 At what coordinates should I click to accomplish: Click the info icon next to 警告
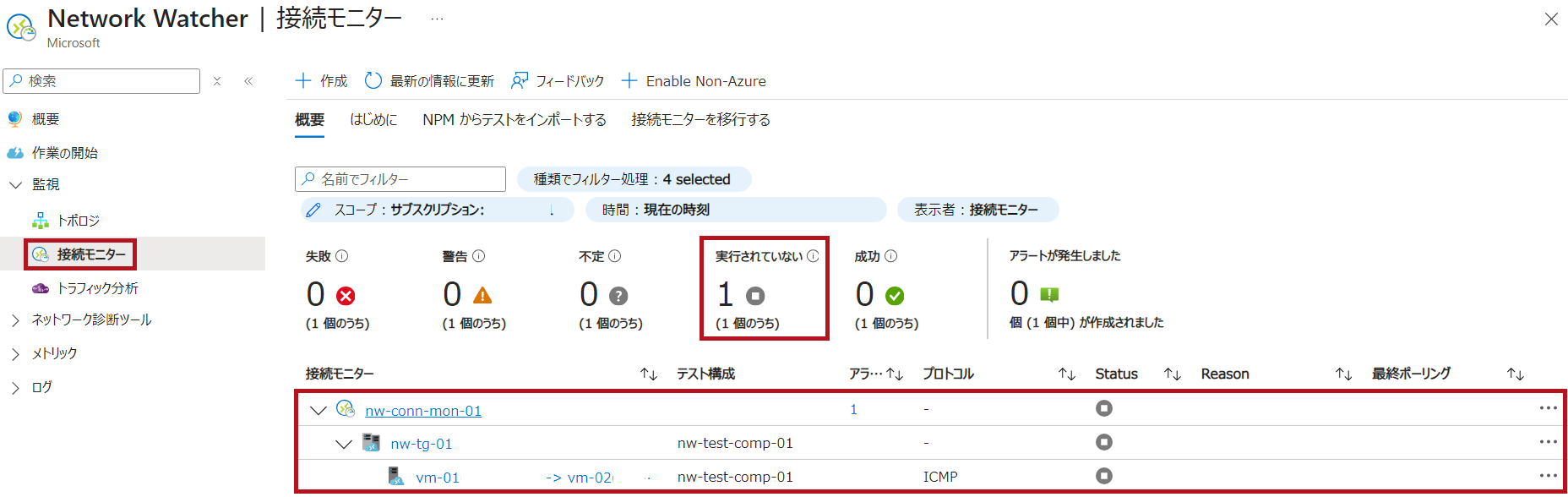coord(479,256)
